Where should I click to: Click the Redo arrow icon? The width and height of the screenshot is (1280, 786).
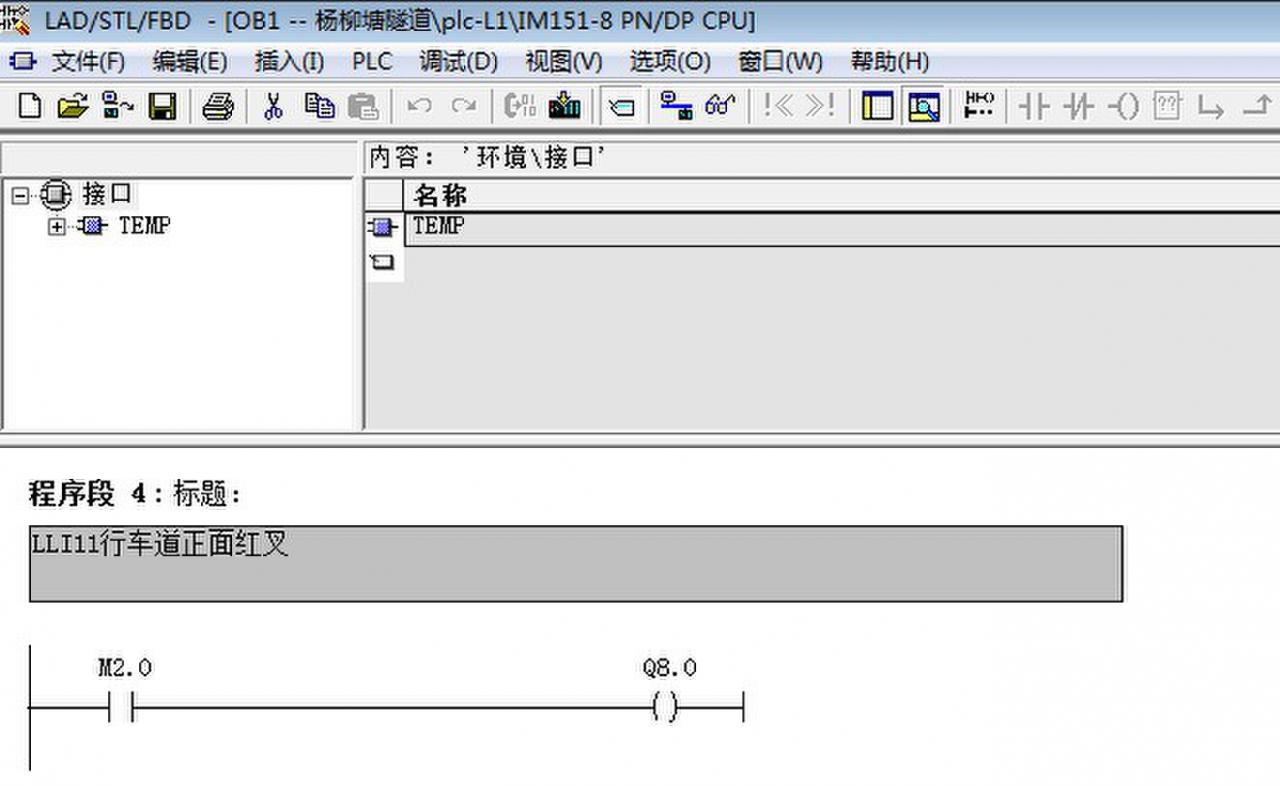pyautogui.click(x=463, y=107)
